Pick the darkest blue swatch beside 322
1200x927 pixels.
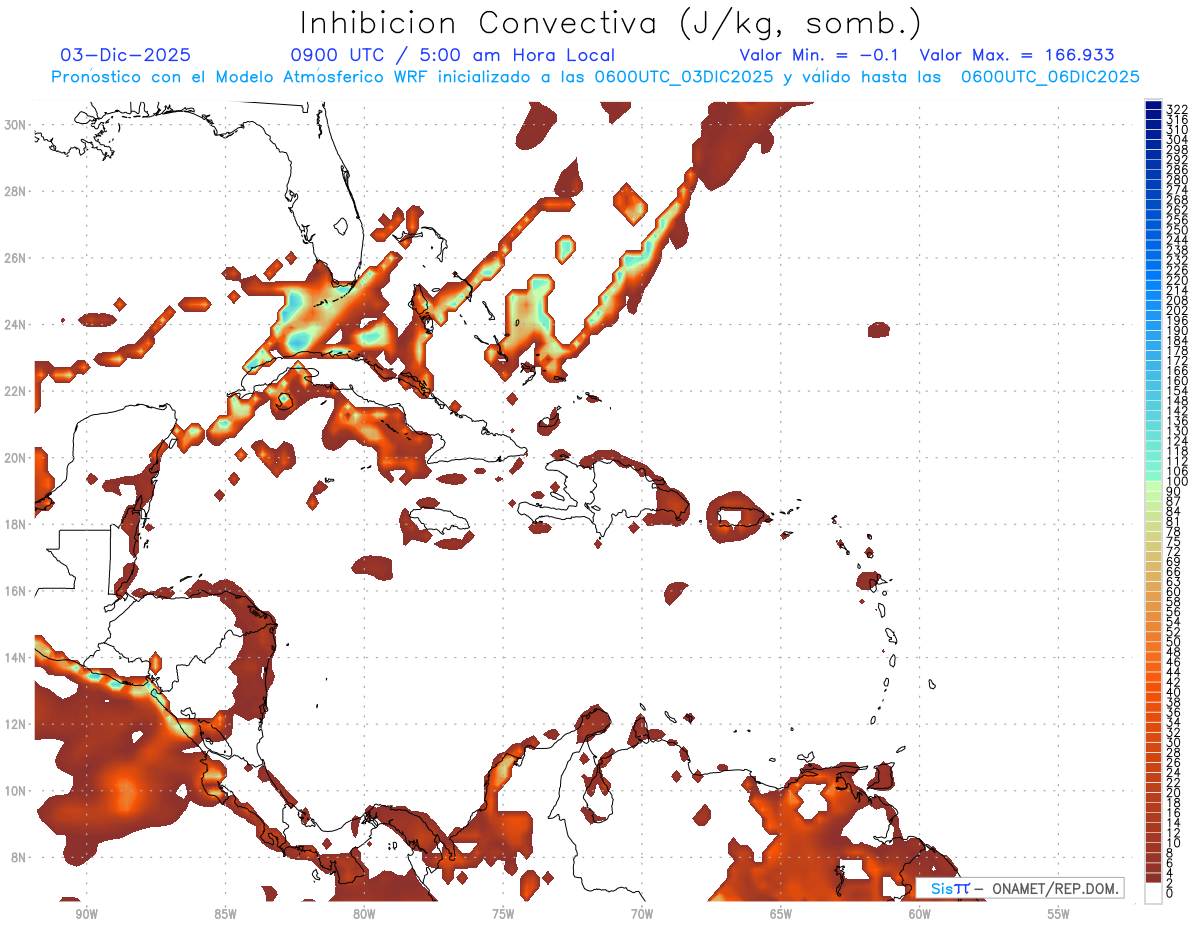point(1153,105)
